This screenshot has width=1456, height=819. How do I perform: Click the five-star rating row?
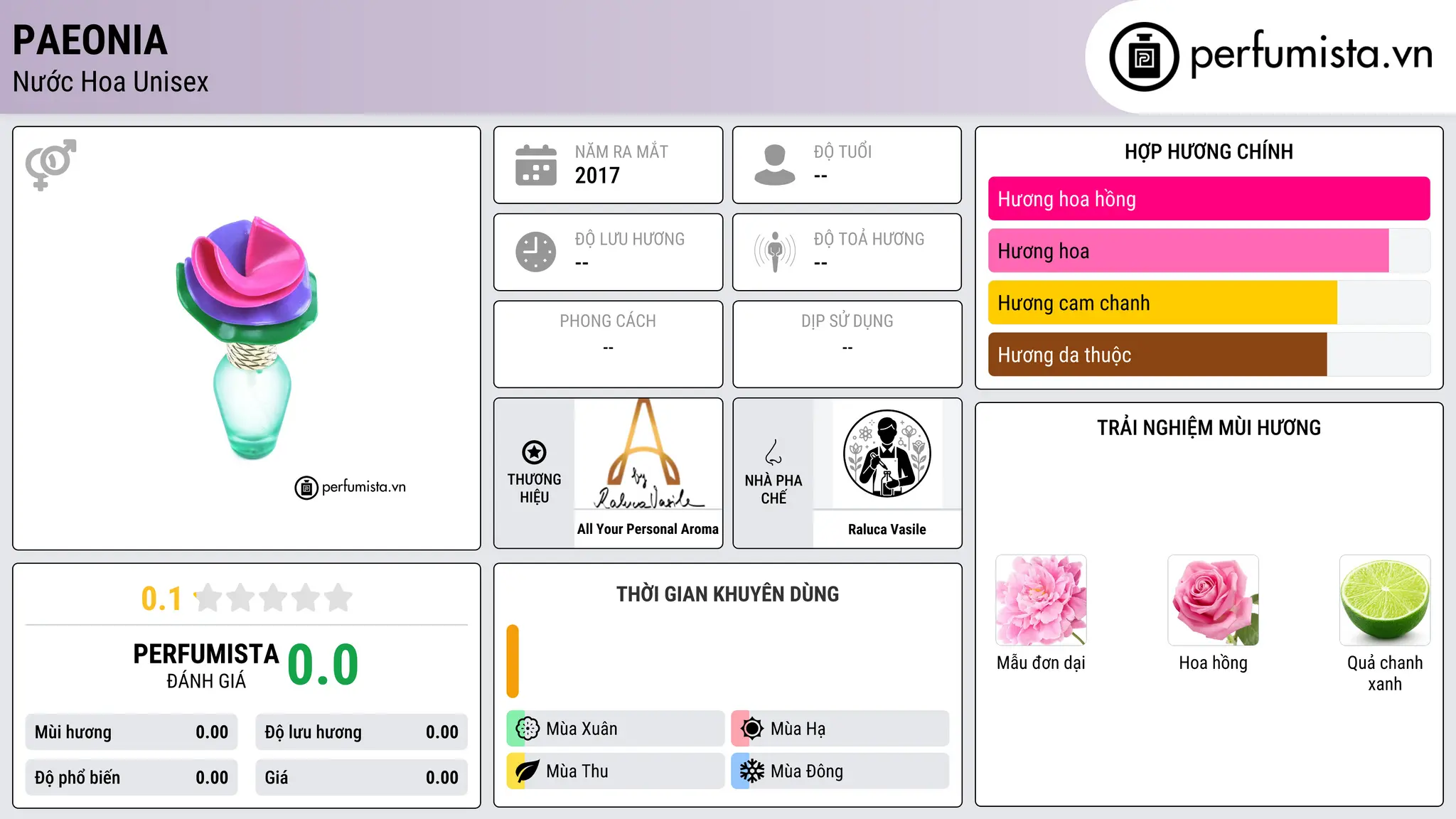tap(274, 598)
